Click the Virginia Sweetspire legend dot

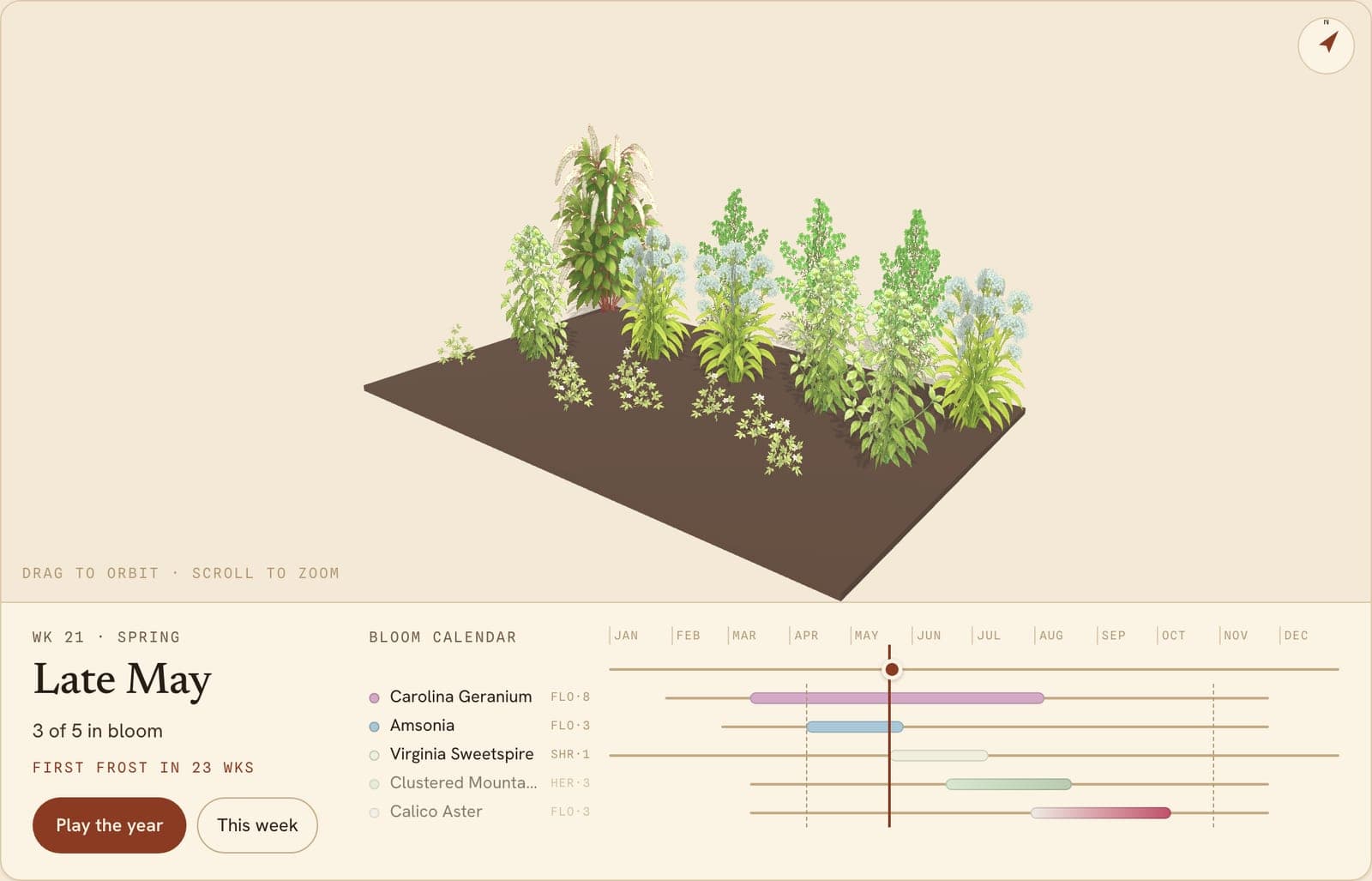tap(374, 755)
